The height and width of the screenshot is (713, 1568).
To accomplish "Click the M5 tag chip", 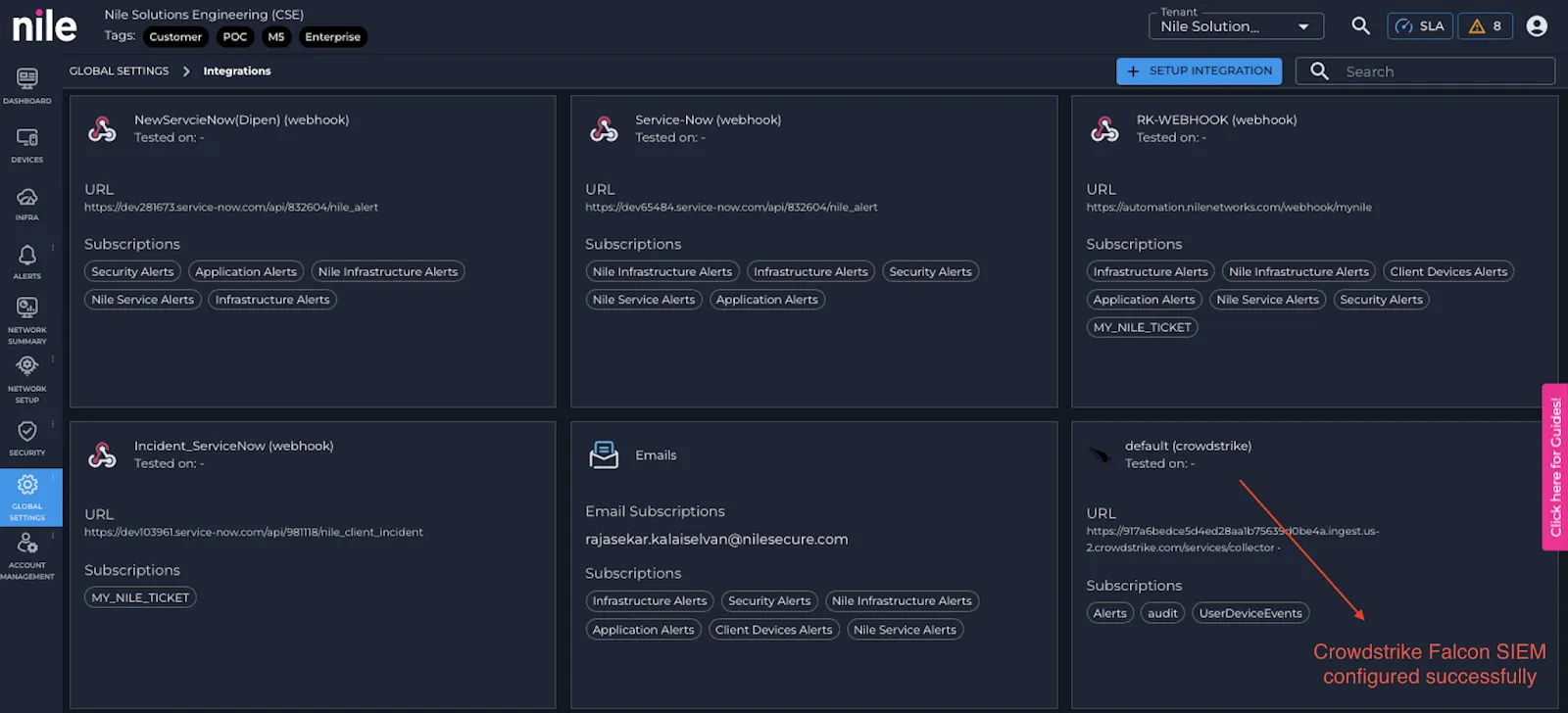I will 276,37.
